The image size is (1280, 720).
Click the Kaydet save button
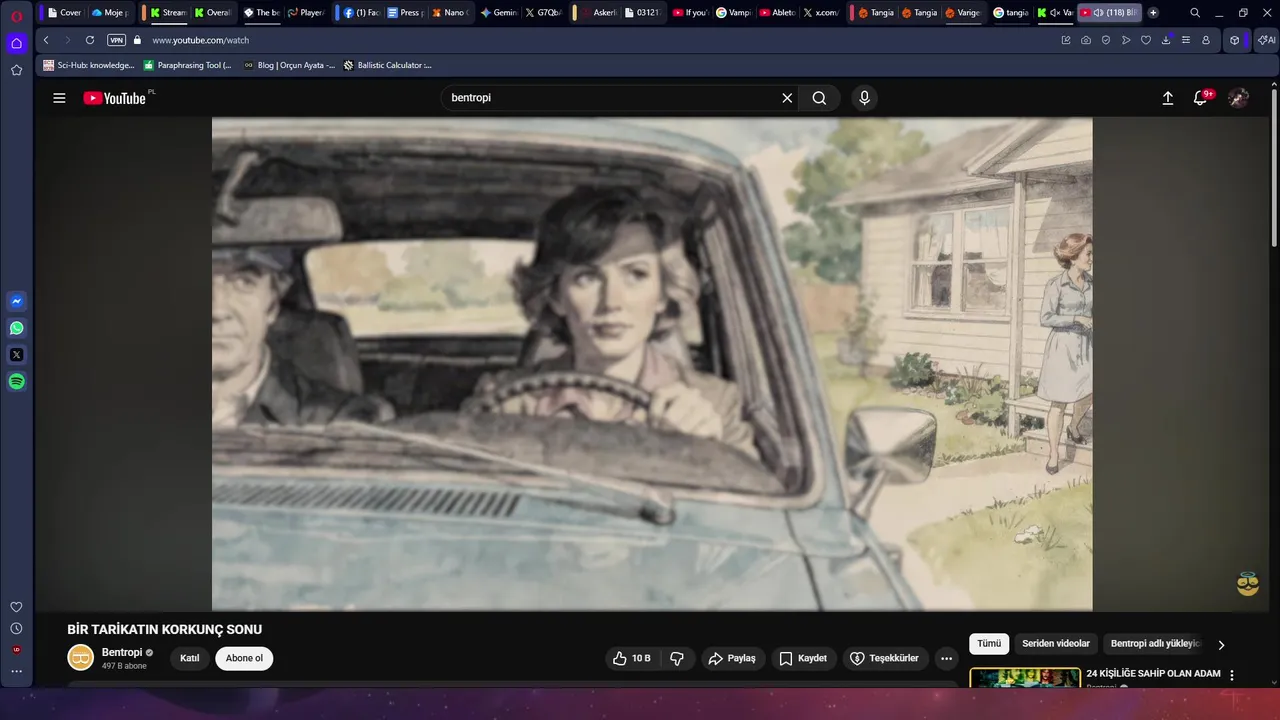point(803,658)
